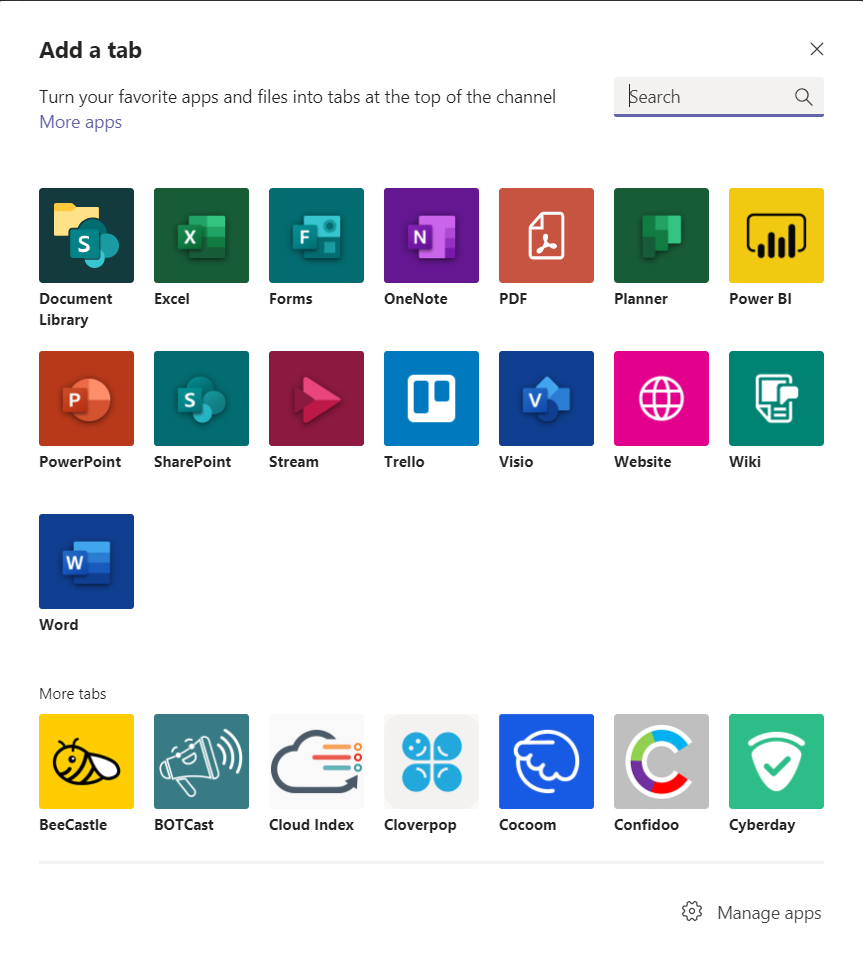Open the Planner app tile
This screenshot has height=957, width=863.
tap(662, 235)
